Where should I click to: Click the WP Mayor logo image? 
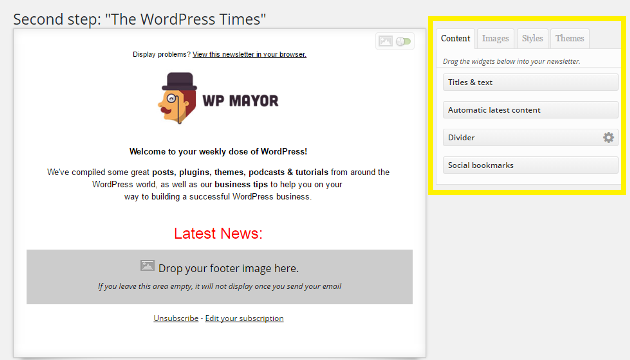(218, 98)
